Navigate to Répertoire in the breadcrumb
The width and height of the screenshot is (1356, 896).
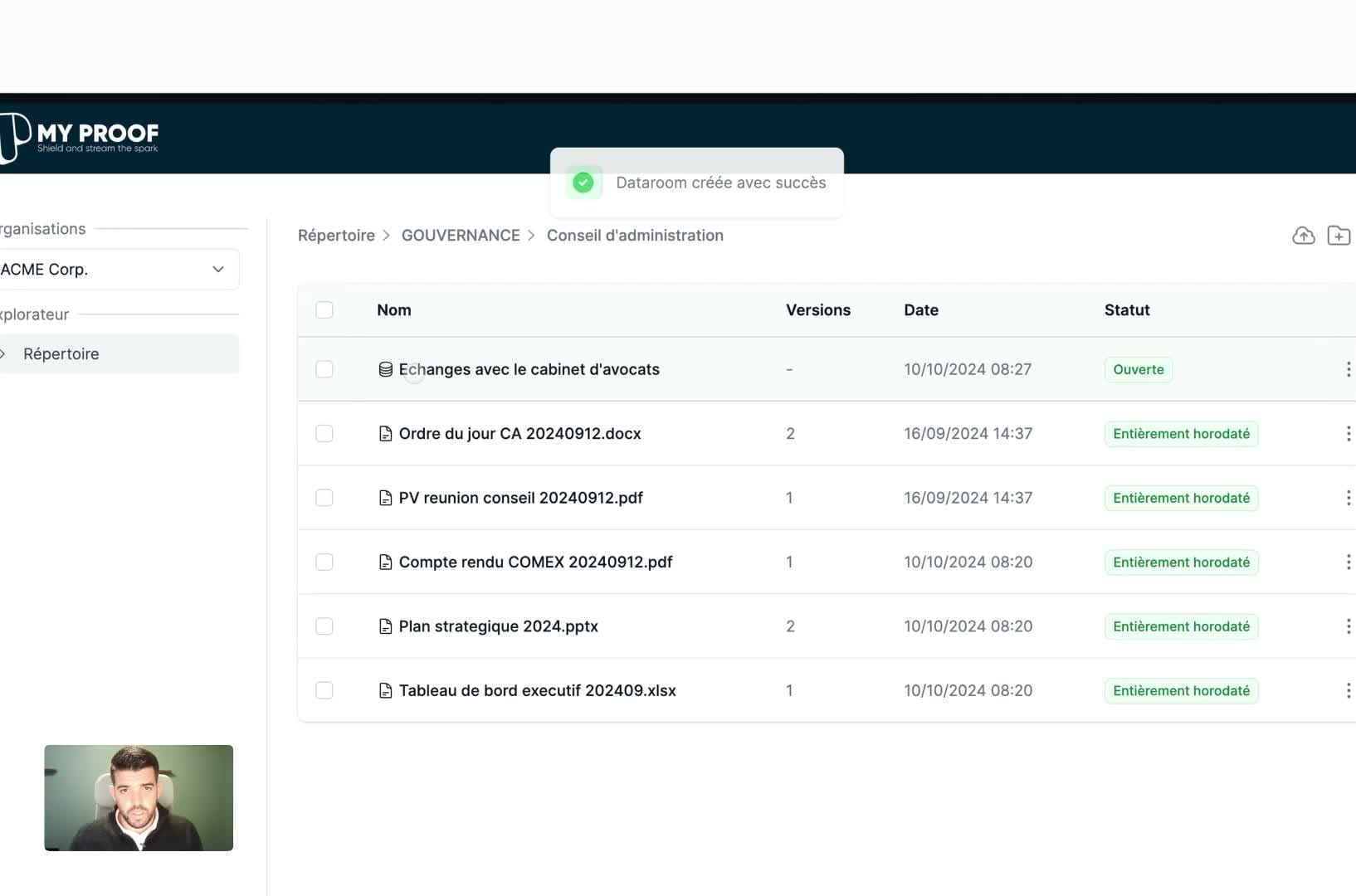336,236
